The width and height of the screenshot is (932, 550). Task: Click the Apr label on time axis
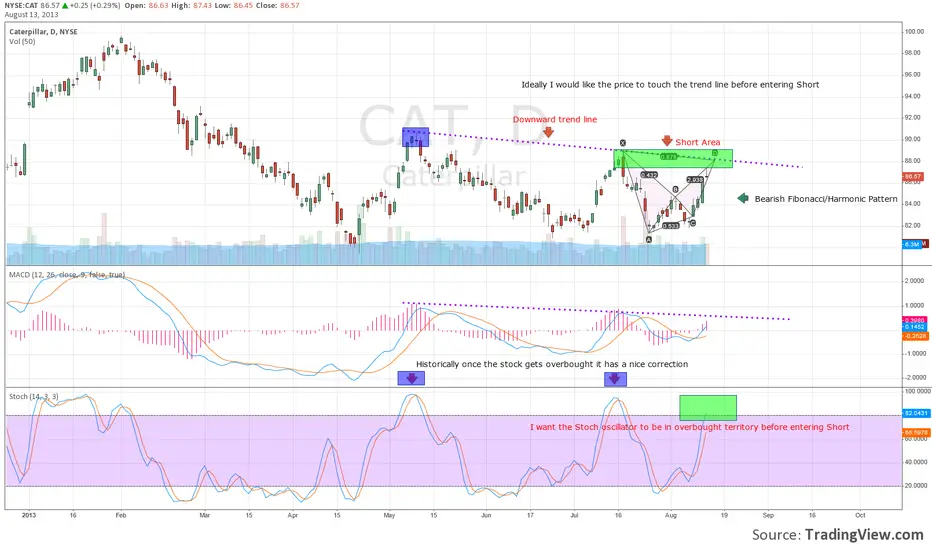pos(292,516)
